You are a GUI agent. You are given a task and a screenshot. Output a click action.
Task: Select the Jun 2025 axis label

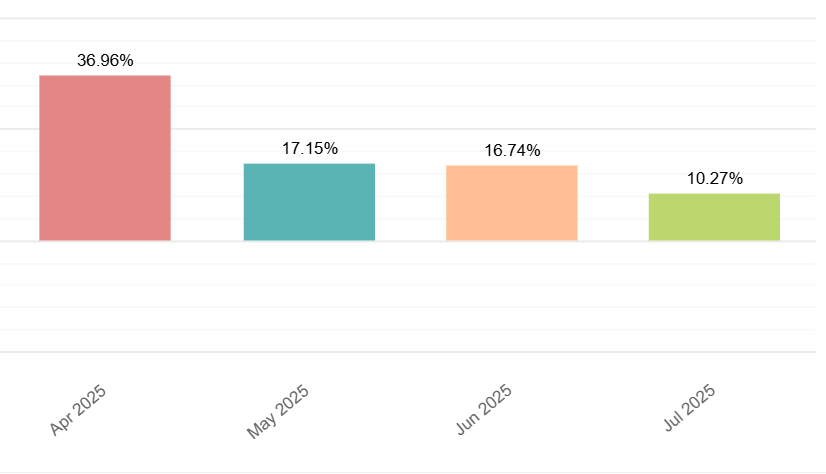coord(484,410)
